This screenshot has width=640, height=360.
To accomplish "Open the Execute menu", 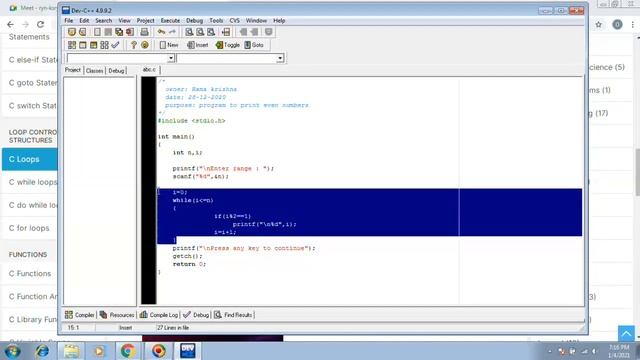I will (170, 20).
